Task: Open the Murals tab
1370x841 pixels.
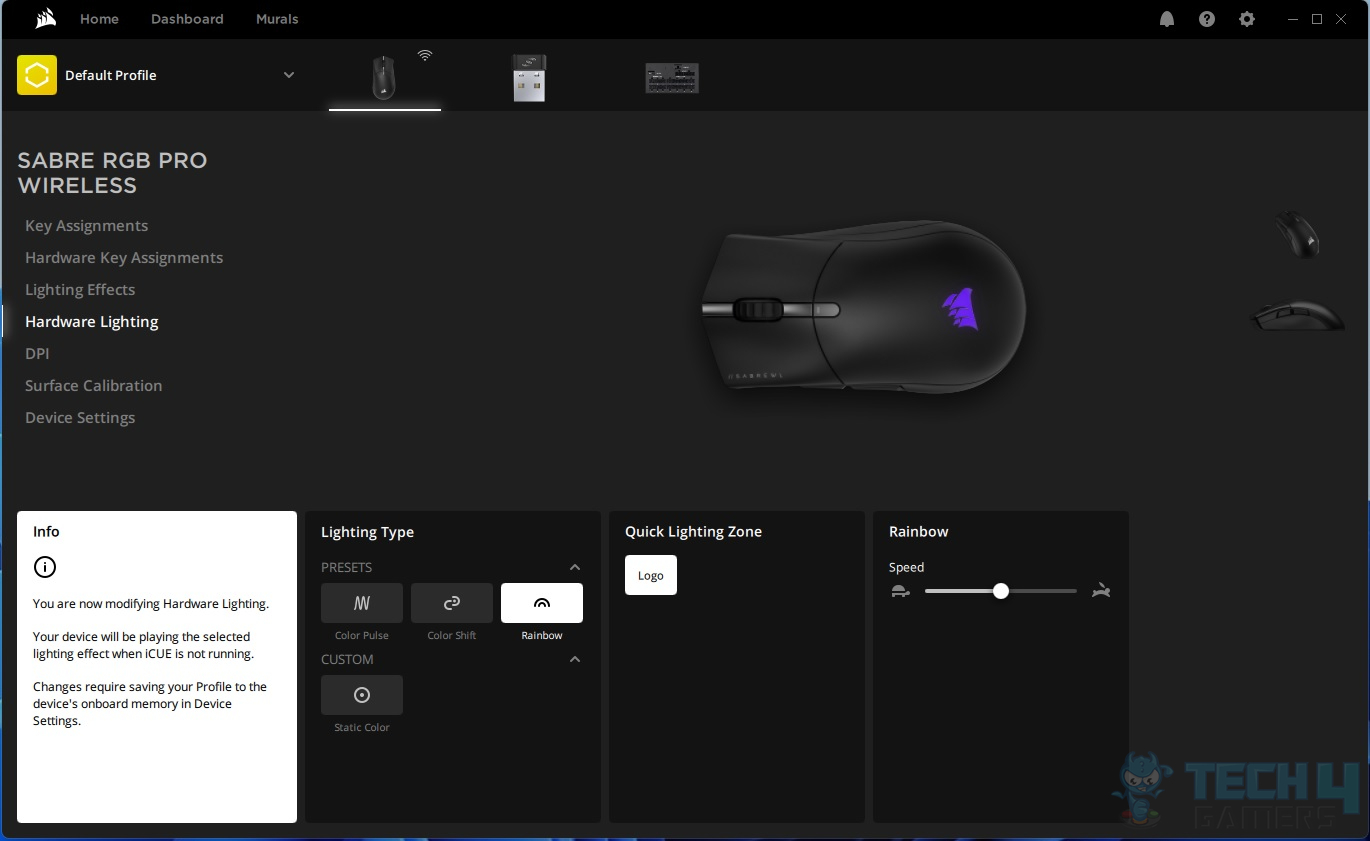Action: click(x=277, y=19)
